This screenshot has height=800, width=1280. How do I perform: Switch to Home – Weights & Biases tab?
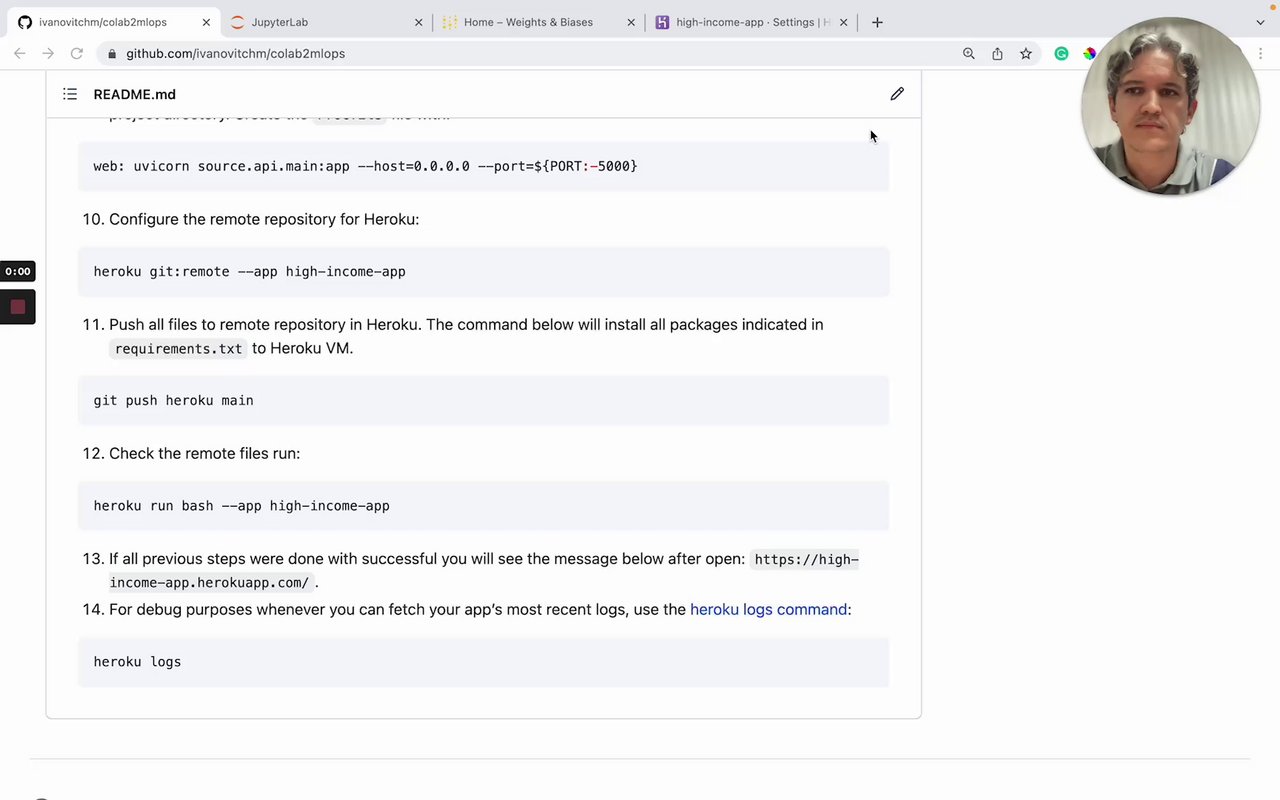tap(530, 22)
